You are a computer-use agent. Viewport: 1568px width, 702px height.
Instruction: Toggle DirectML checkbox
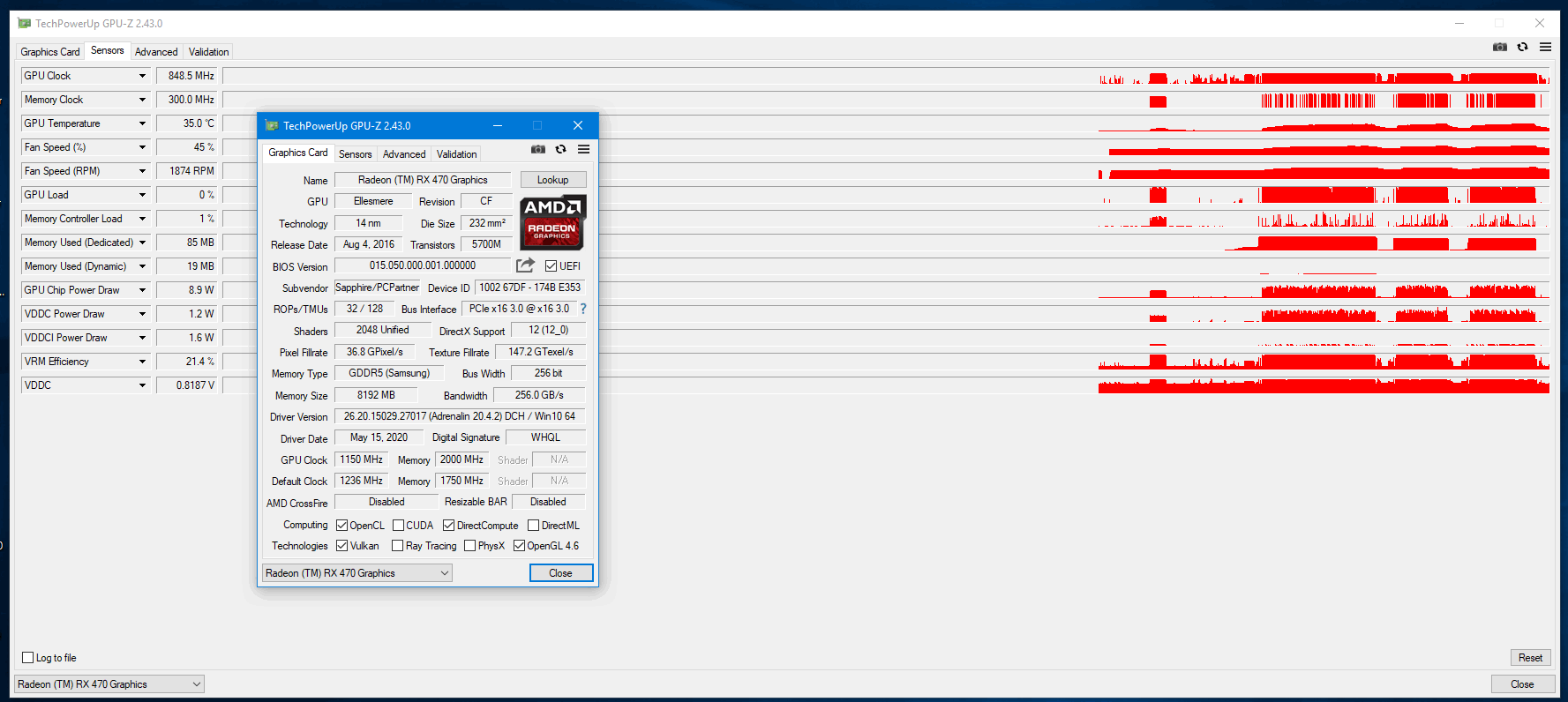pyautogui.click(x=533, y=525)
